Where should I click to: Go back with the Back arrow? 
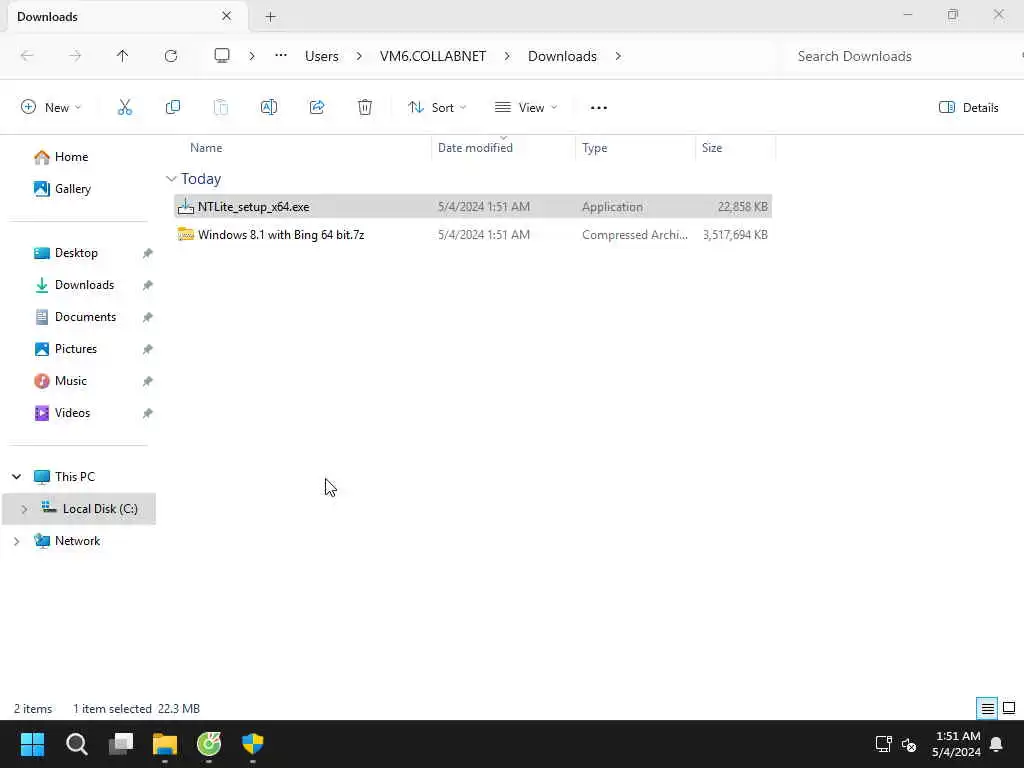(27, 56)
